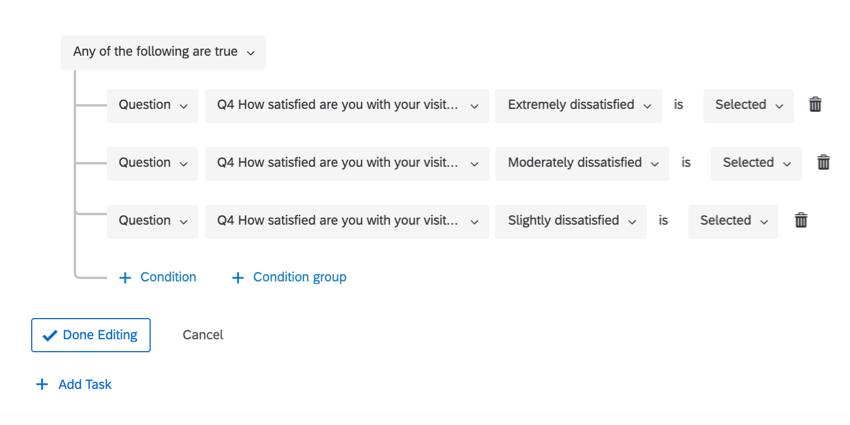Open the Selected dropdown in the first row
Image resolution: width=850 pixels, height=425 pixels.
pos(748,105)
